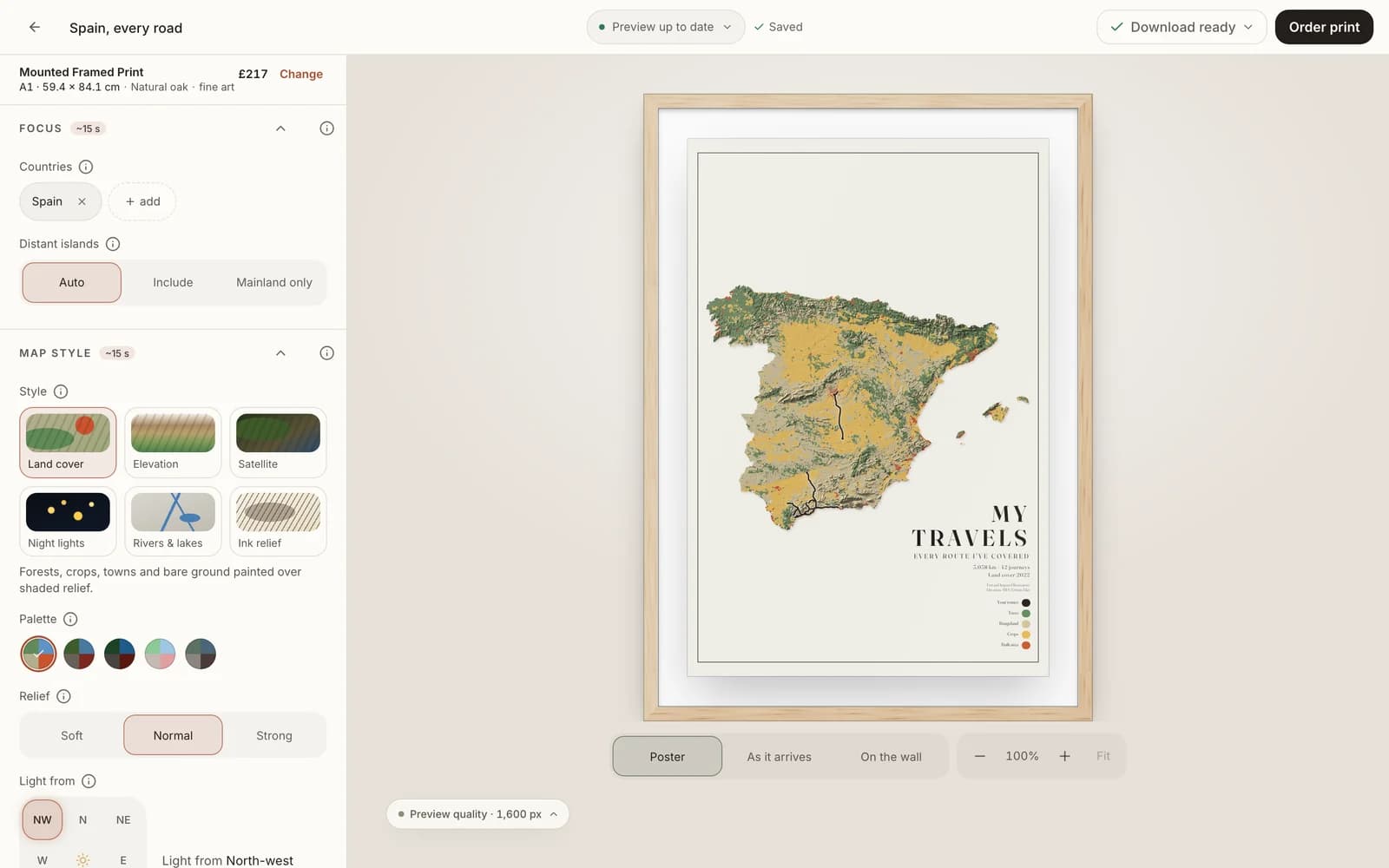
Task: Click the 100% zoom level value
Action: point(1022,756)
